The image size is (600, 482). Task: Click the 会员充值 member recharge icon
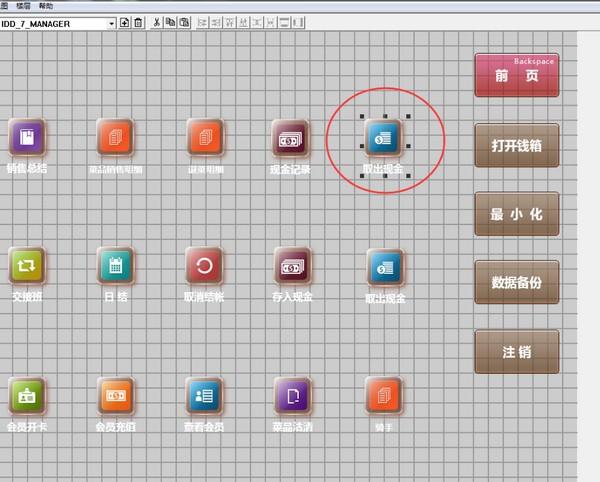point(116,395)
